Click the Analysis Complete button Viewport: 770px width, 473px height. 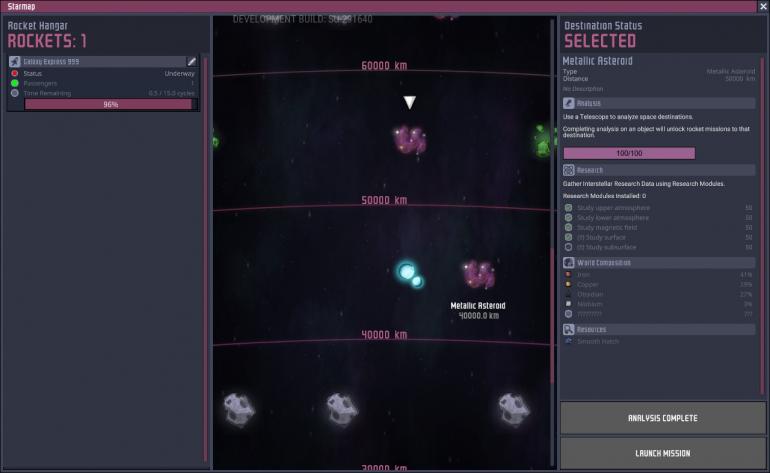663,418
